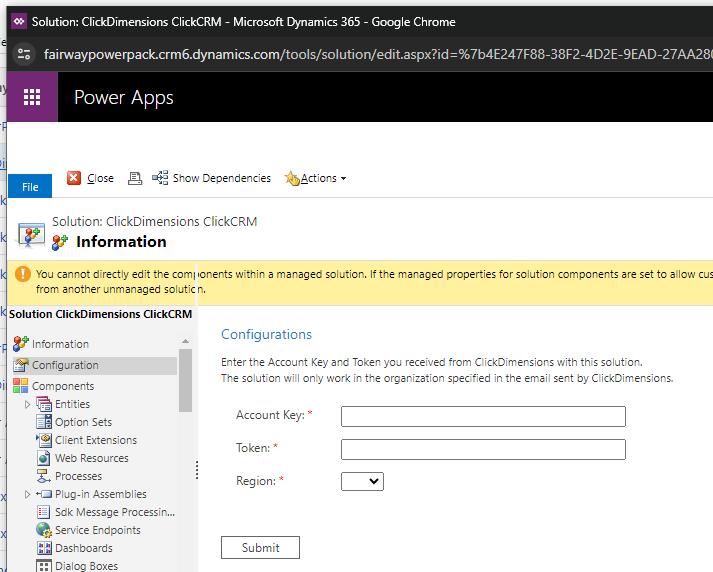Expand the Plug-in Assemblies tree node
The width and height of the screenshot is (713, 572).
pyautogui.click(x=27, y=494)
